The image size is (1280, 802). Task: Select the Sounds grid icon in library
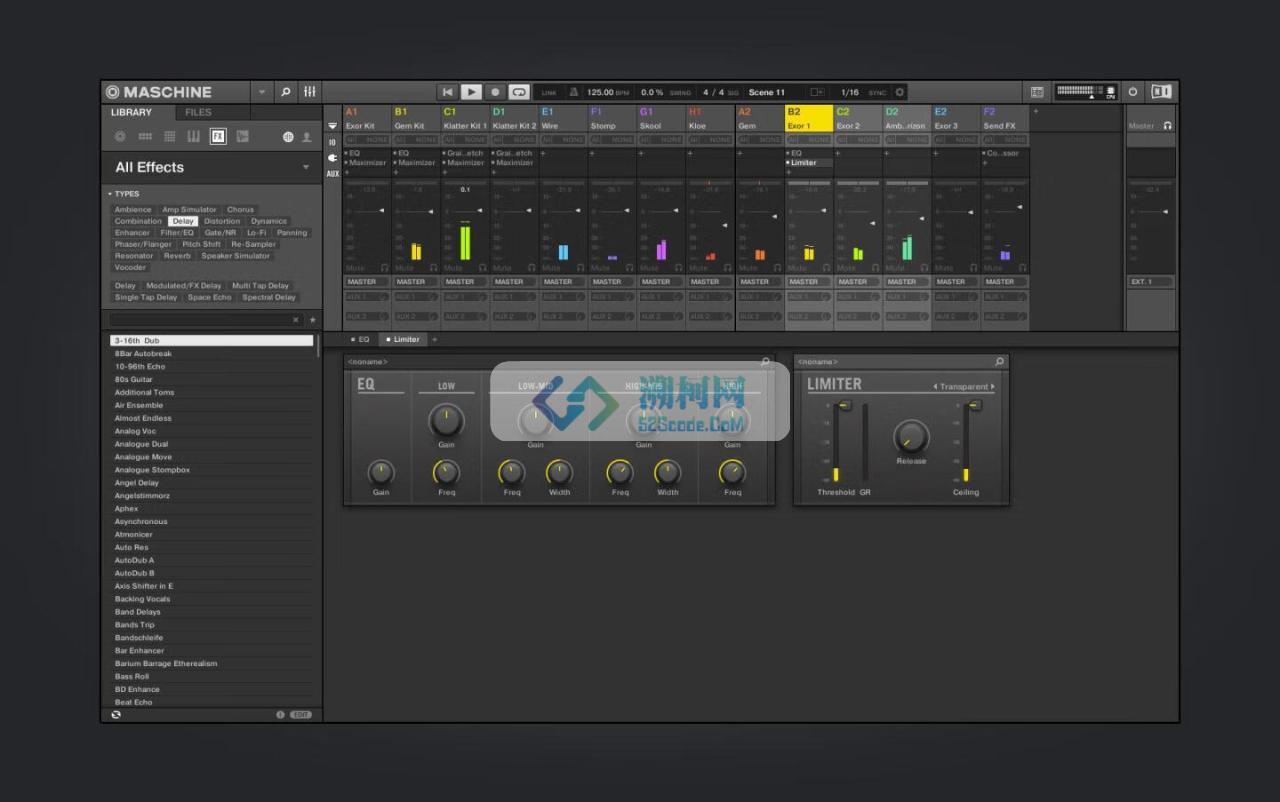pyautogui.click(x=169, y=137)
